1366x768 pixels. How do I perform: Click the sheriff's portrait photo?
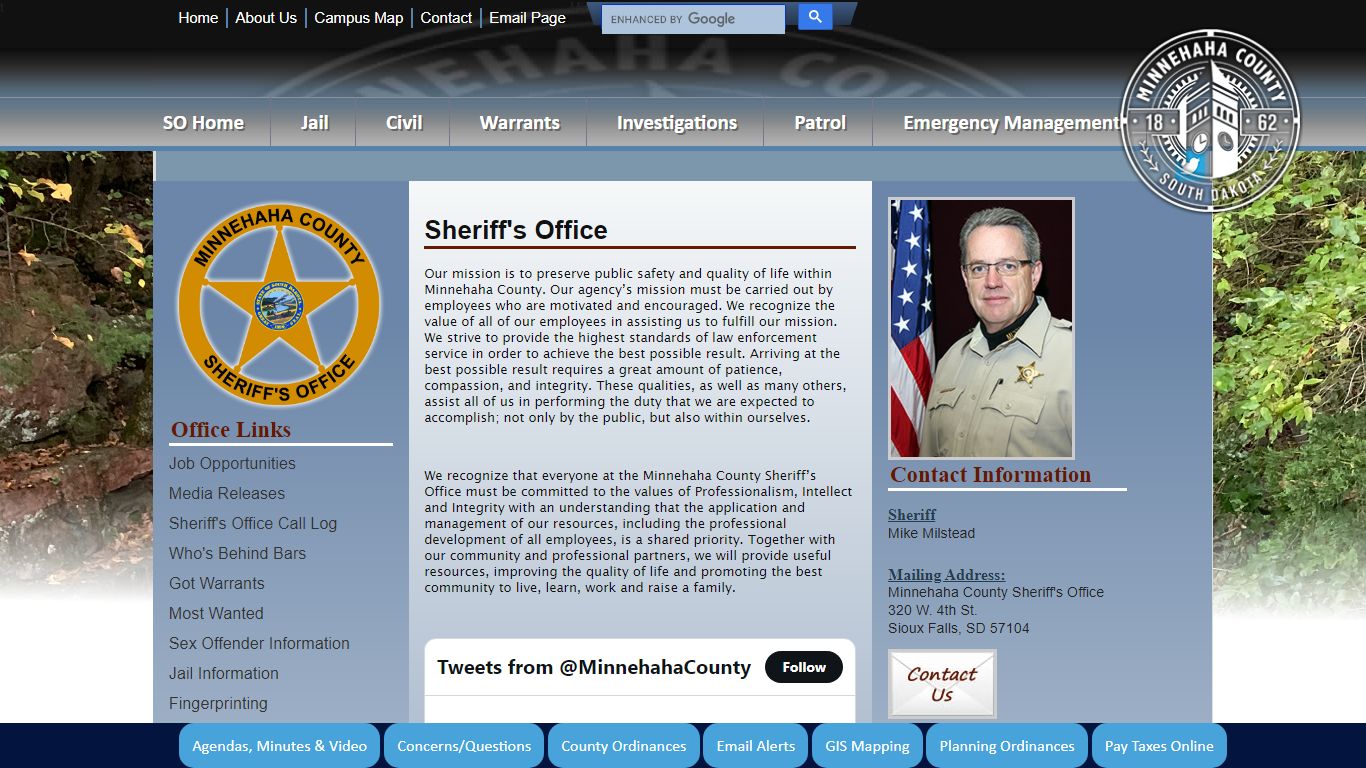pos(981,328)
